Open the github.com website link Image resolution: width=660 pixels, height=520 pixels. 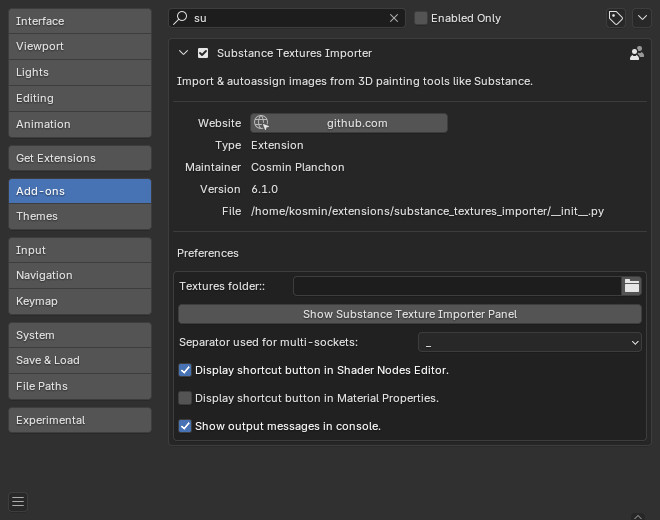(x=349, y=123)
